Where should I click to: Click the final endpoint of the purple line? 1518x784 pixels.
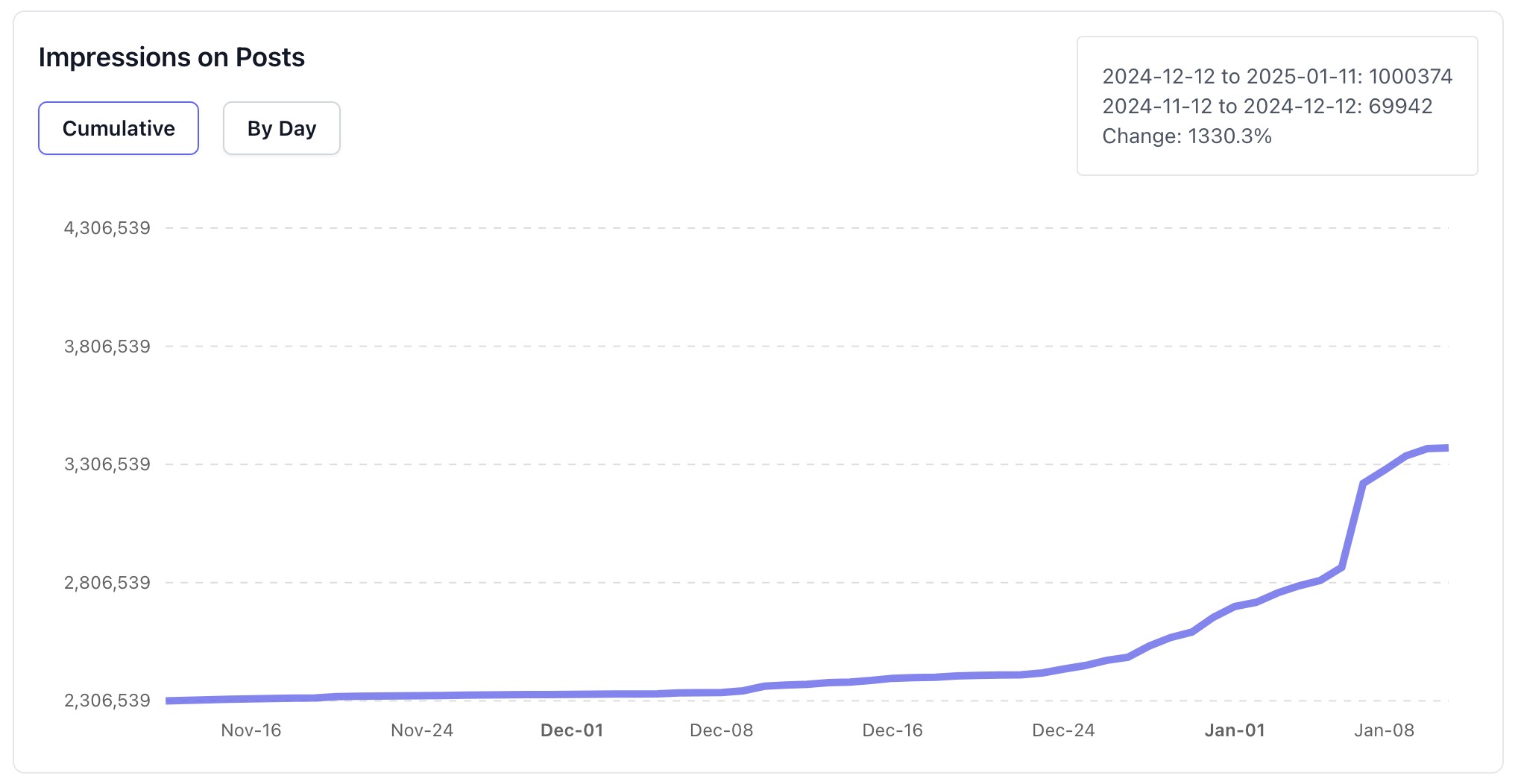(x=1446, y=448)
